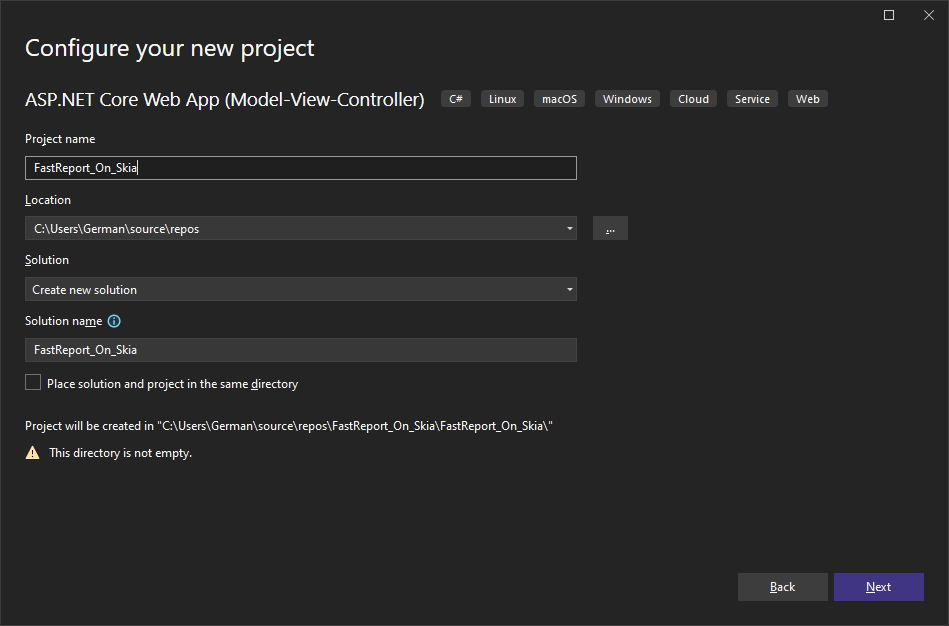Expand the Location path dropdown arrow

(569, 229)
